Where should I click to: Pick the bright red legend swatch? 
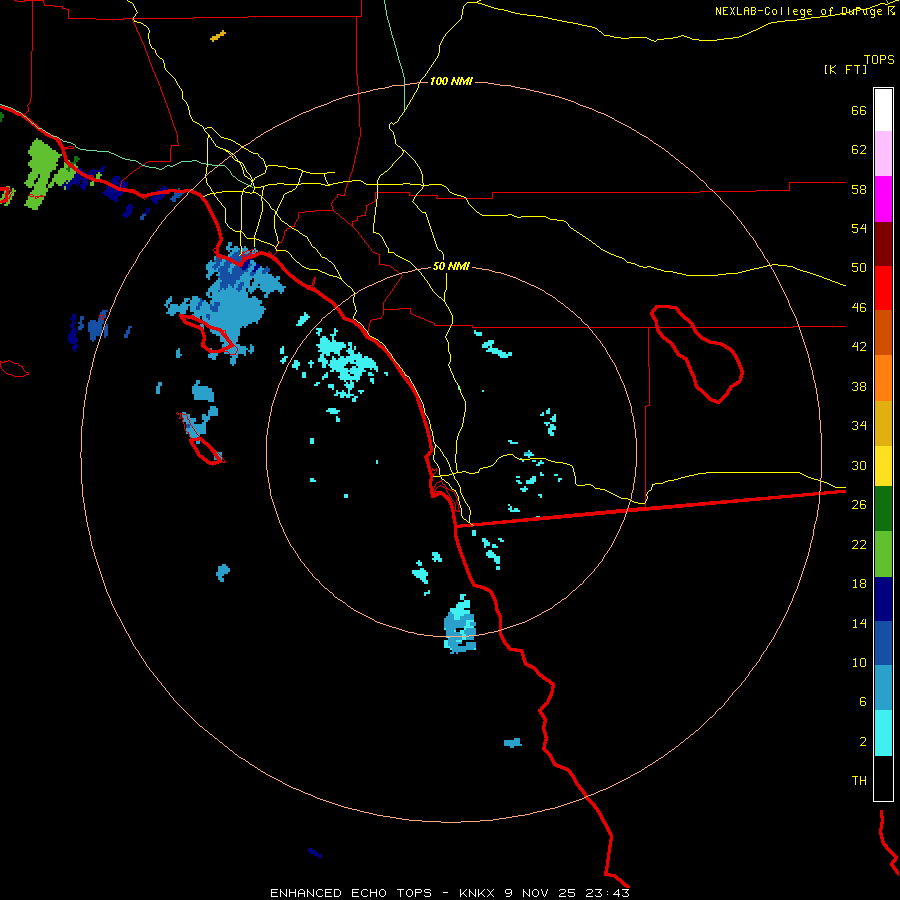click(883, 288)
